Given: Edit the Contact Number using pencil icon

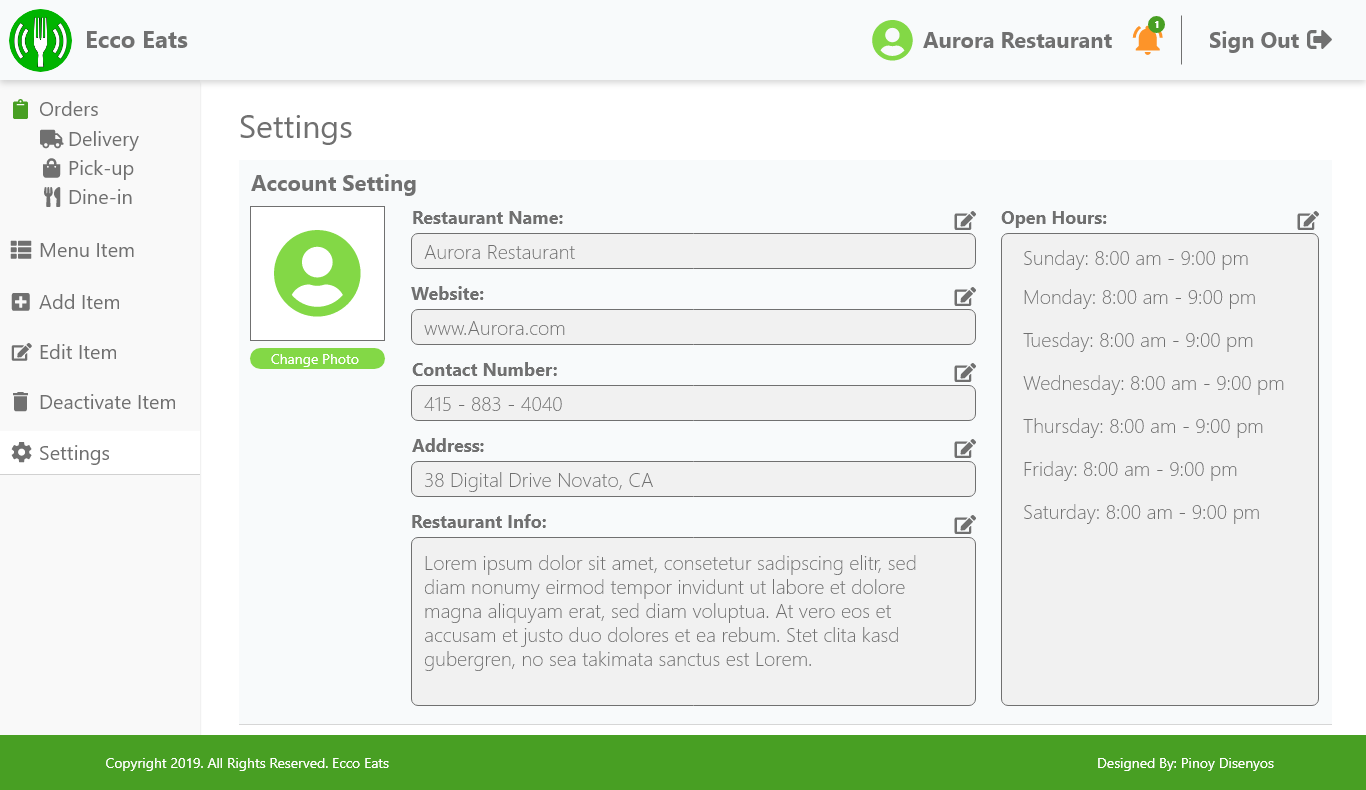Looking at the screenshot, I should [964, 373].
